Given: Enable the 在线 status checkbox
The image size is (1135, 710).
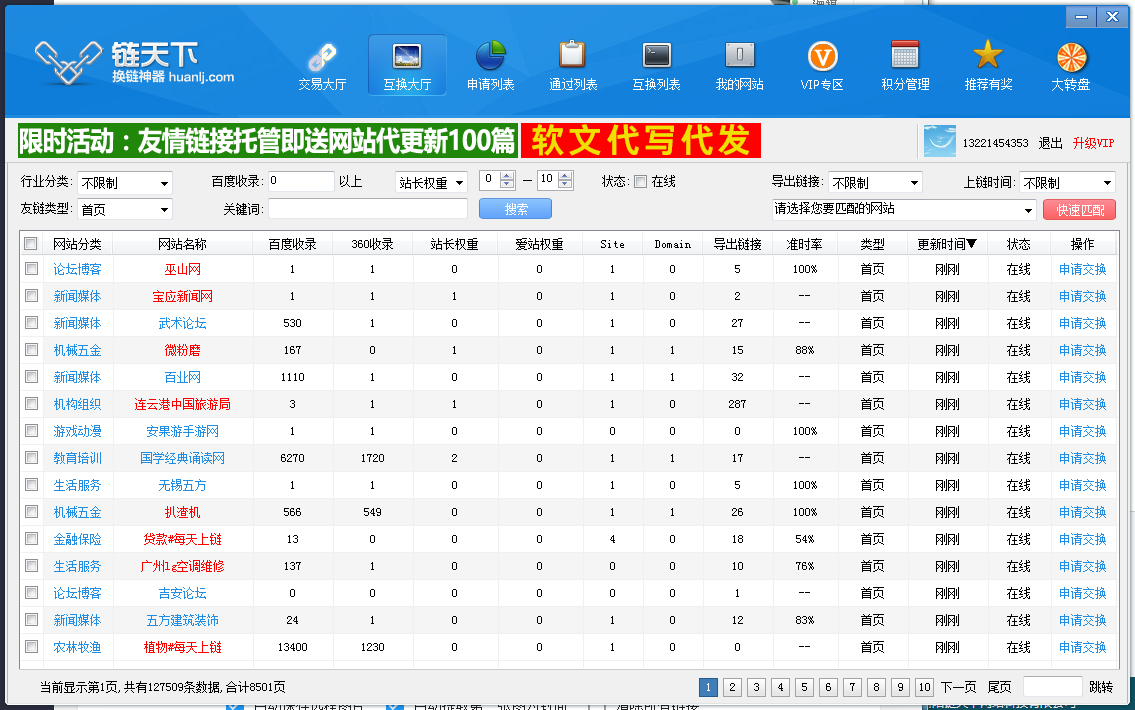Looking at the screenshot, I should coord(641,182).
